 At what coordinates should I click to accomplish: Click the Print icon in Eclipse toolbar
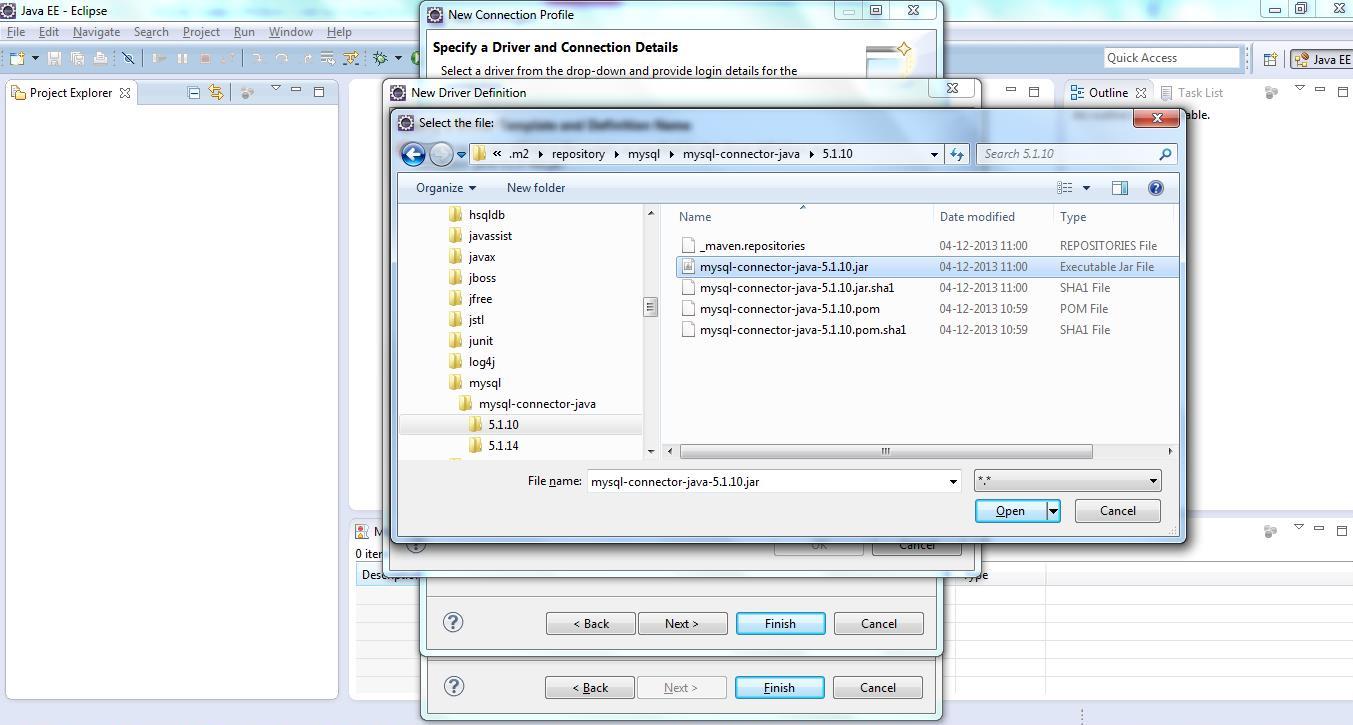[x=100, y=58]
